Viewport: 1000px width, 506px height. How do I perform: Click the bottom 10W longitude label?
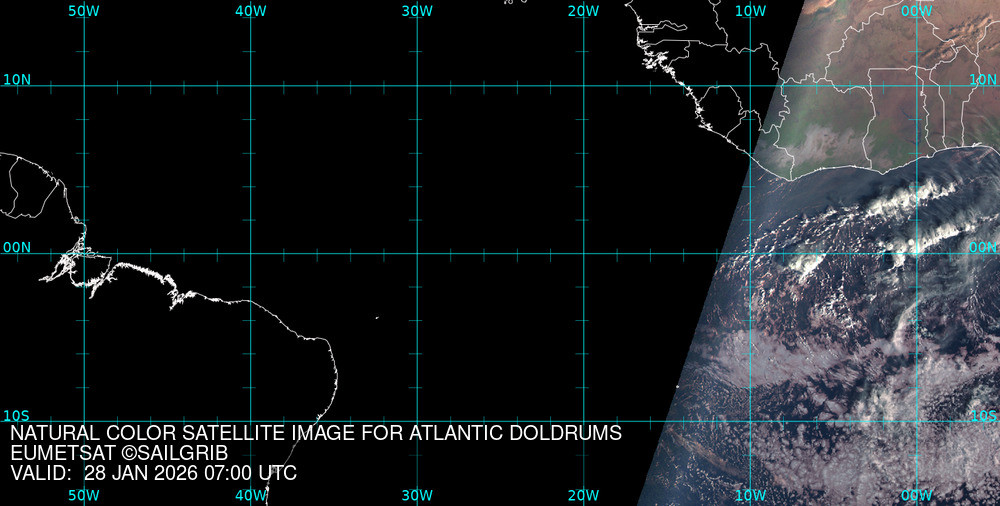[x=750, y=495]
